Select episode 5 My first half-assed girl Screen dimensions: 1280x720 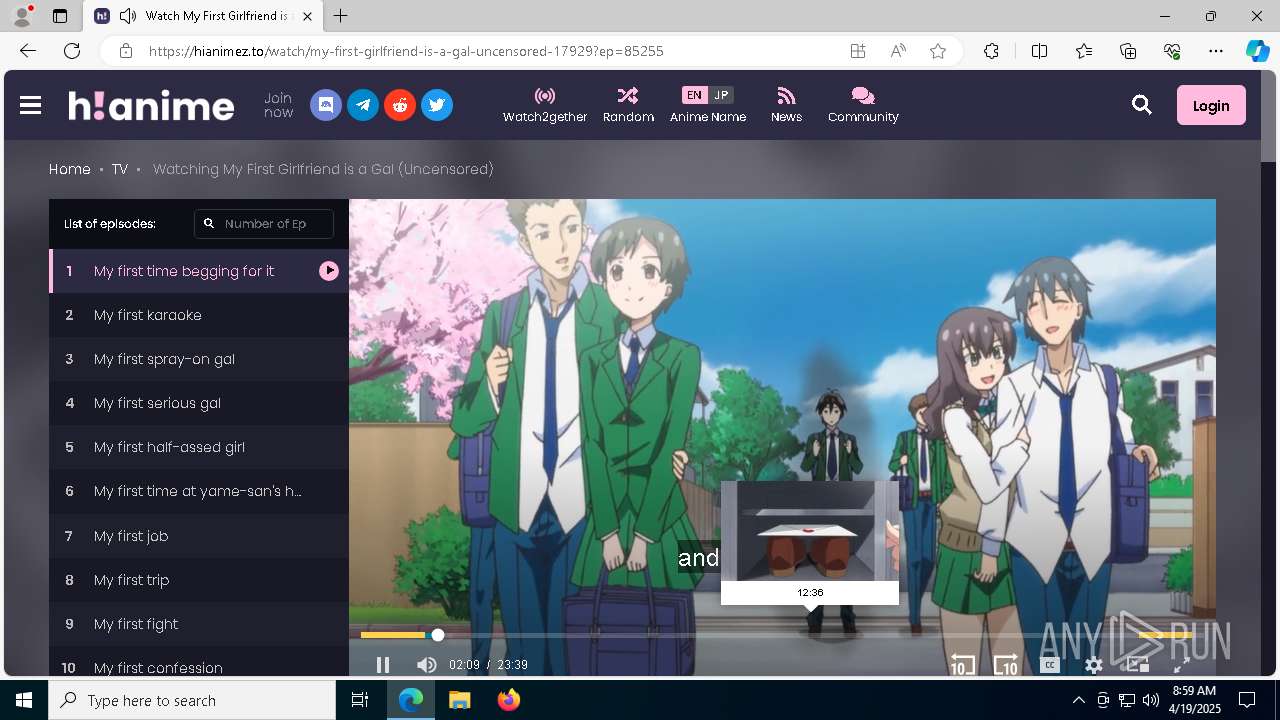point(199,447)
